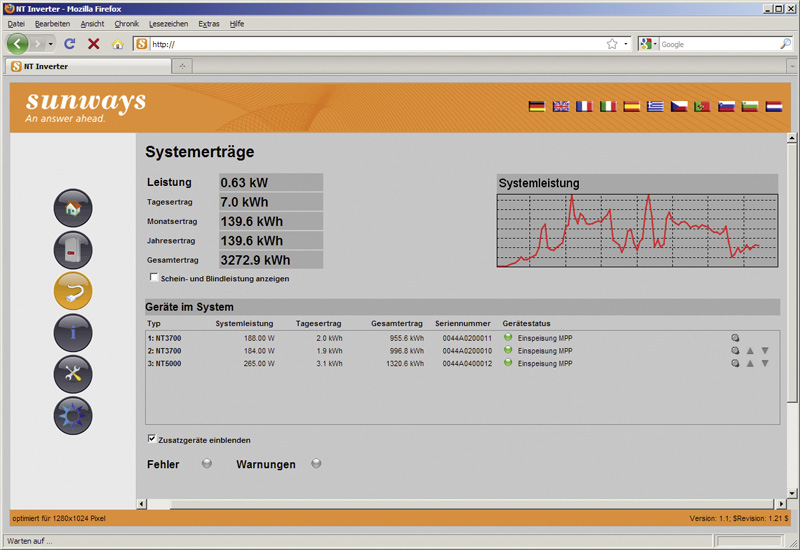The image size is (800, 550).
Task: Click into the Google search field
Action: pyautogui.click(x=719, y=44)
